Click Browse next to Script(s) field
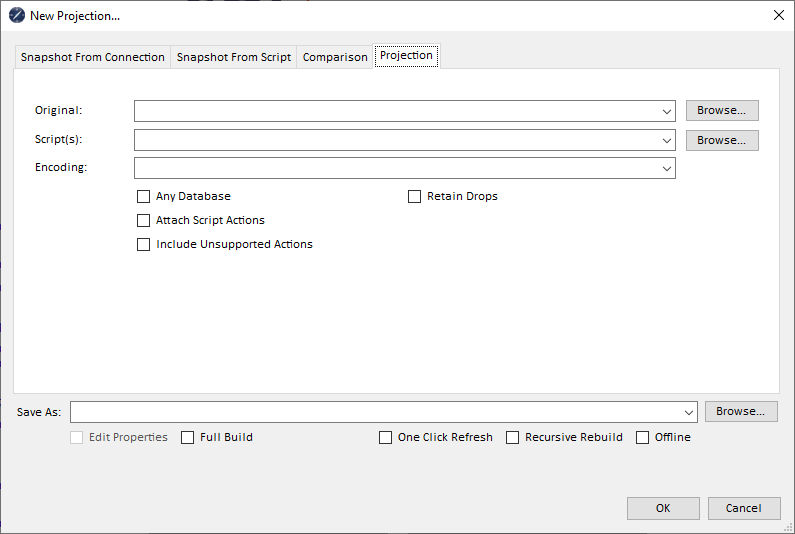795x534 pixels. [x=722, y=141]
